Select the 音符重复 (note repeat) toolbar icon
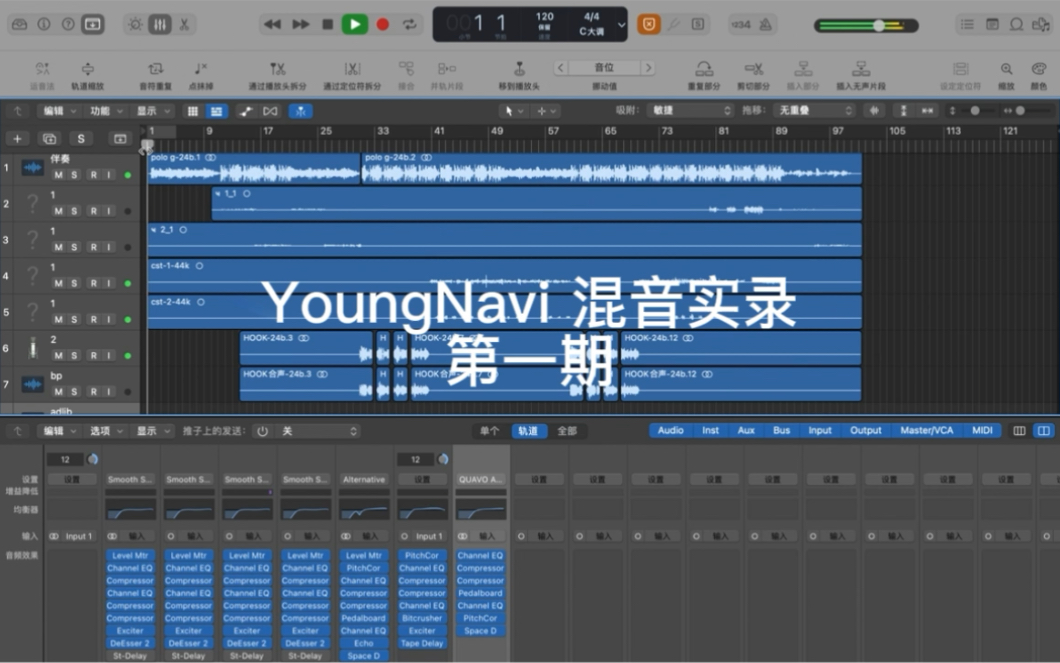The image size is (1060, 663). pos(155,70)
